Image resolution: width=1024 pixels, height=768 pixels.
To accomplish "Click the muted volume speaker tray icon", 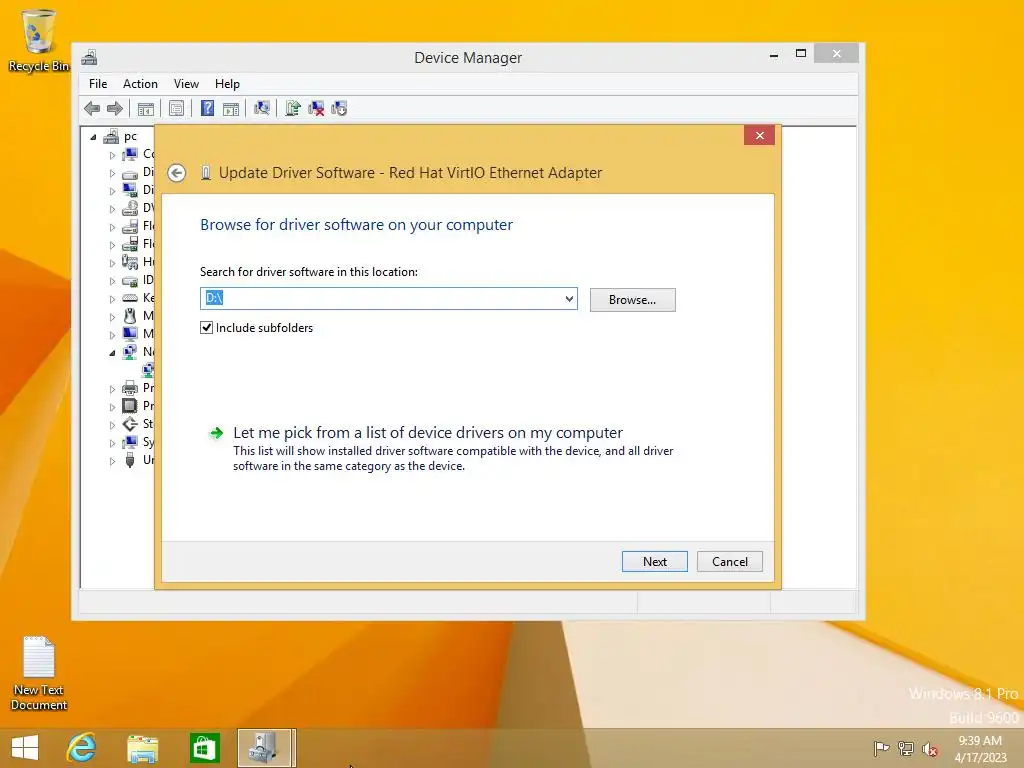I will 929,748.
